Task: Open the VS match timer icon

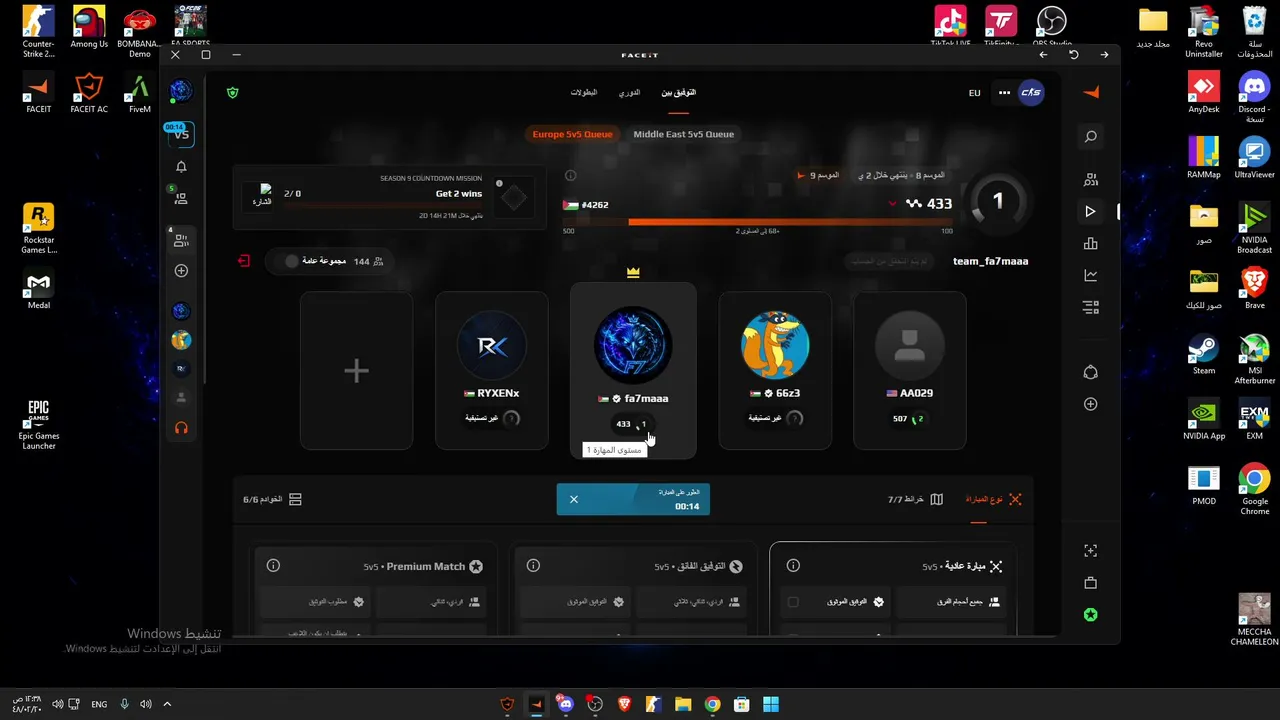Action: (x=180, y=134)
